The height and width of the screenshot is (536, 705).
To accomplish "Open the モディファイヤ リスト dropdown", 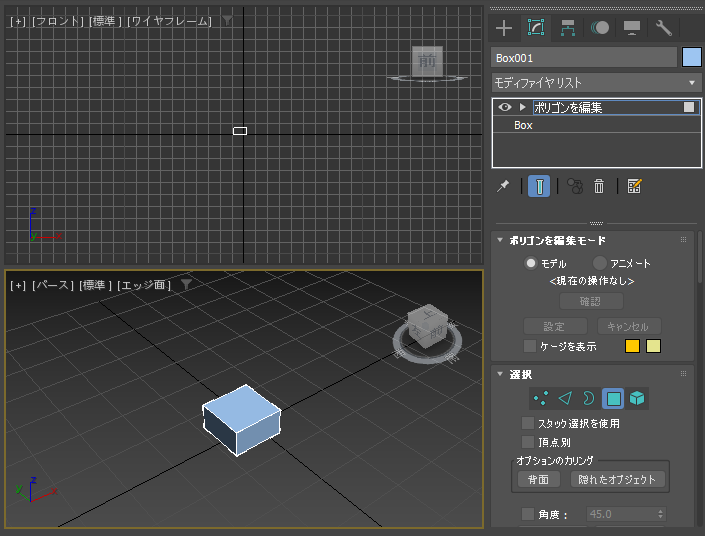I will (x=596, y=83).
